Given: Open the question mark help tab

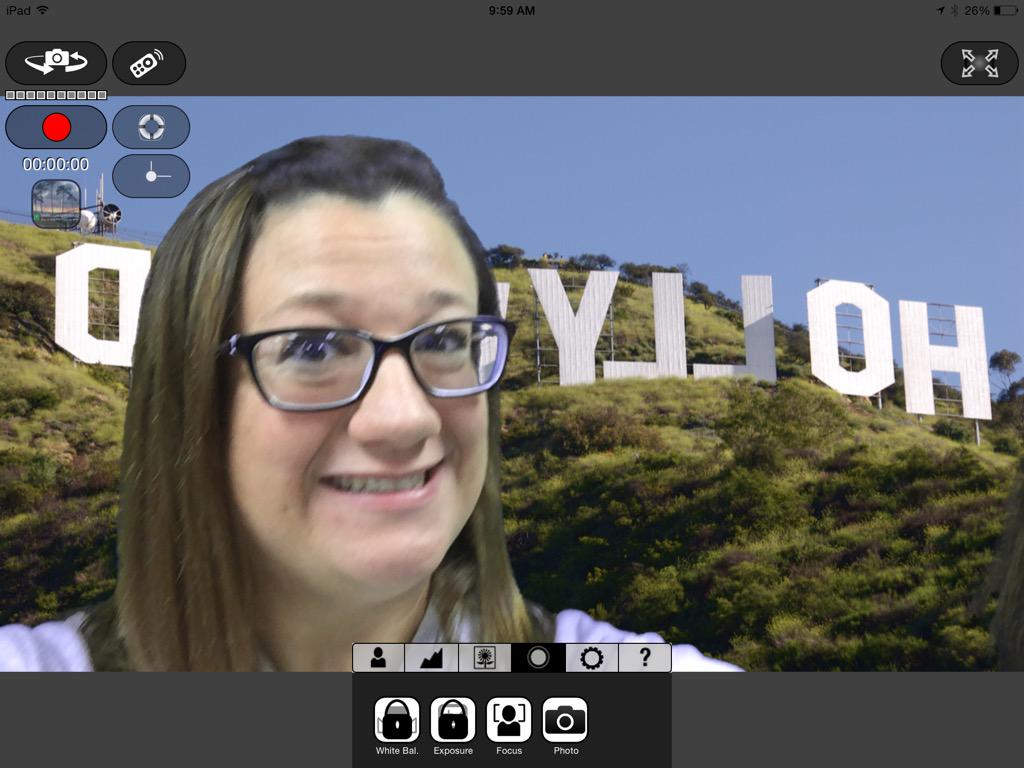Looking at the screenshot, I should coord(645,658).
